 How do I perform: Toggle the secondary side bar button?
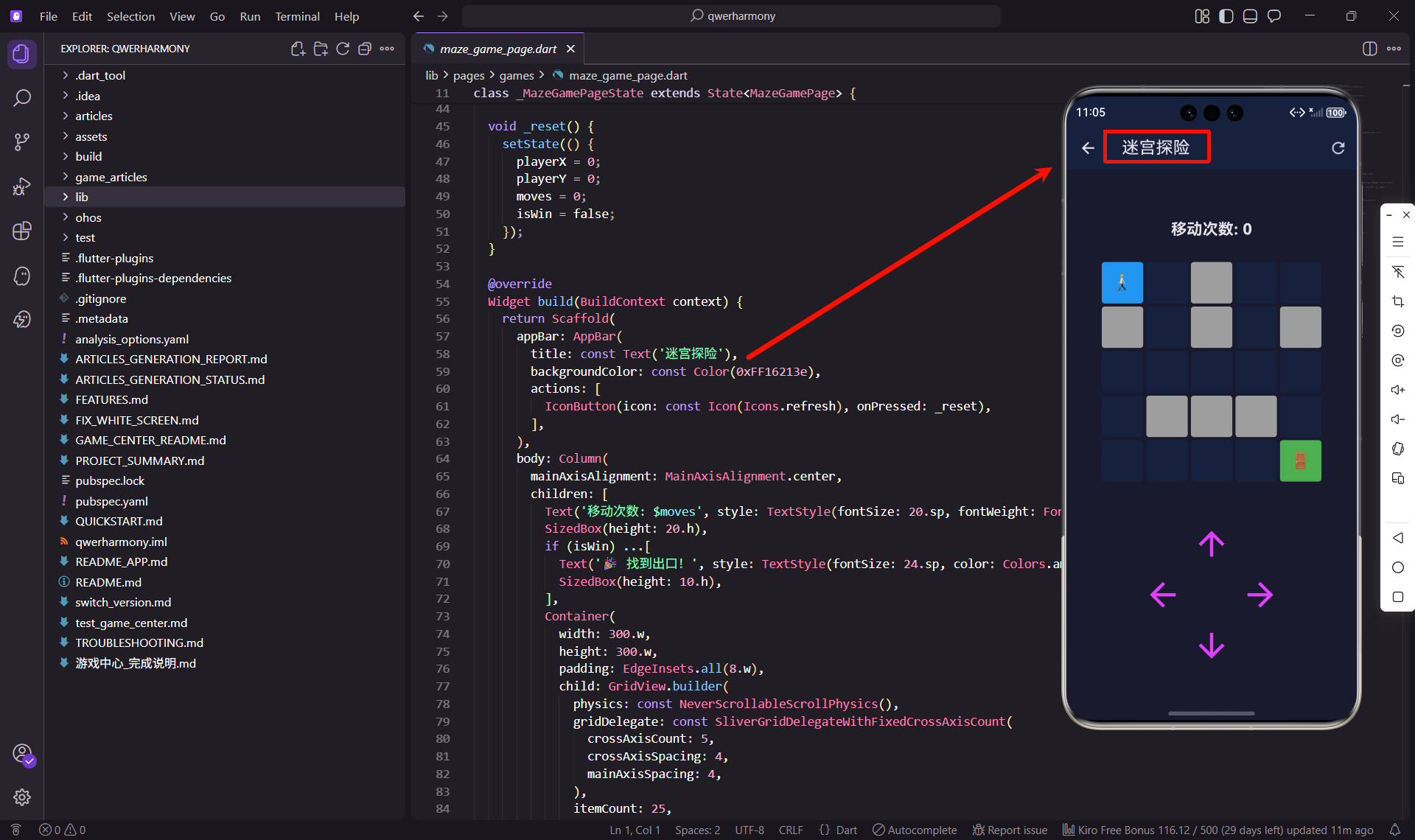tap(1274, 16)
